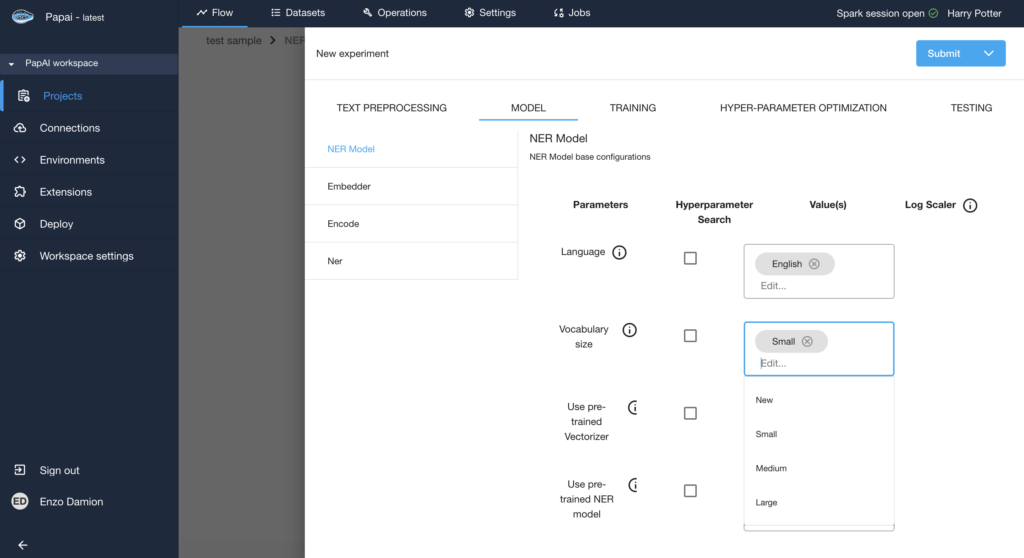Click the Connections cloud icon
This screenshot has width=1024, height=558.
[20, 128]
